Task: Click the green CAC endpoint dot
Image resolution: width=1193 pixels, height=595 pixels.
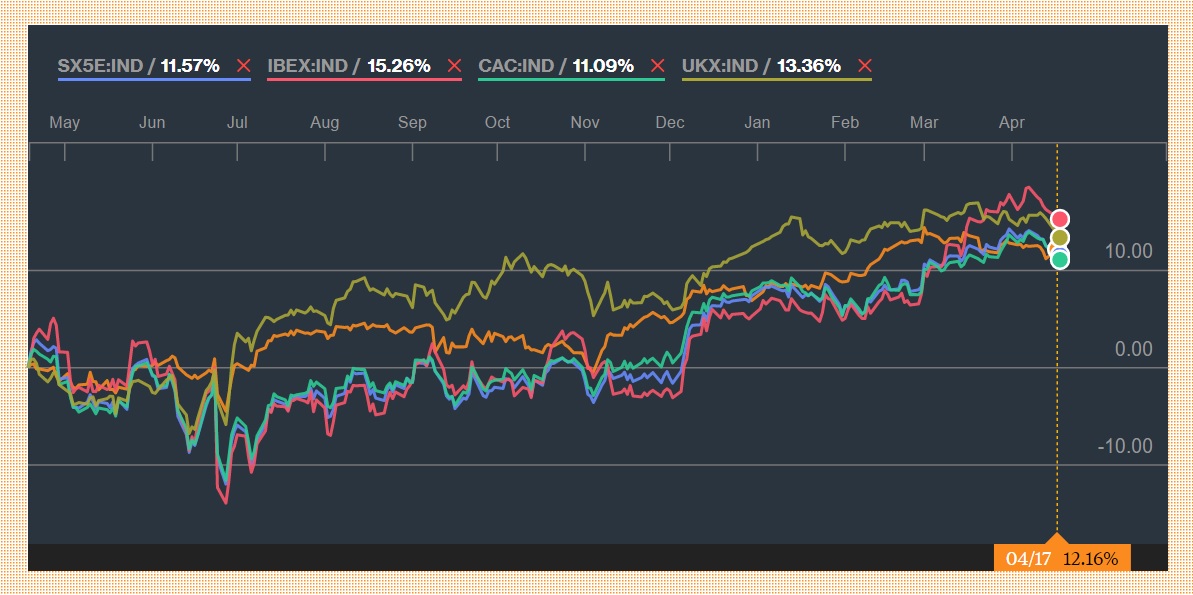Action: coord(1060,260)
